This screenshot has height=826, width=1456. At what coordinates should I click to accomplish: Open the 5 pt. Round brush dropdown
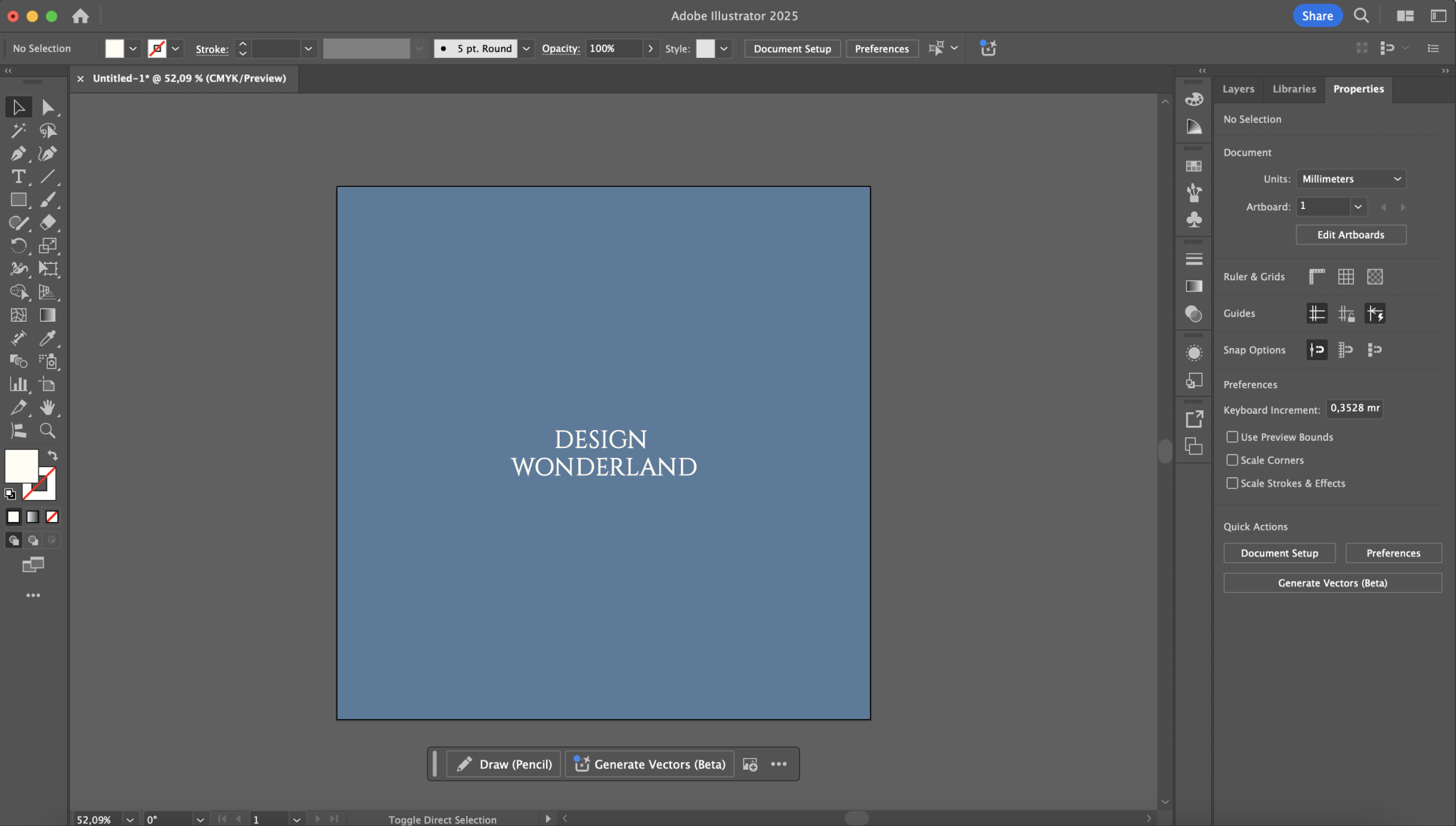(526, 49)
